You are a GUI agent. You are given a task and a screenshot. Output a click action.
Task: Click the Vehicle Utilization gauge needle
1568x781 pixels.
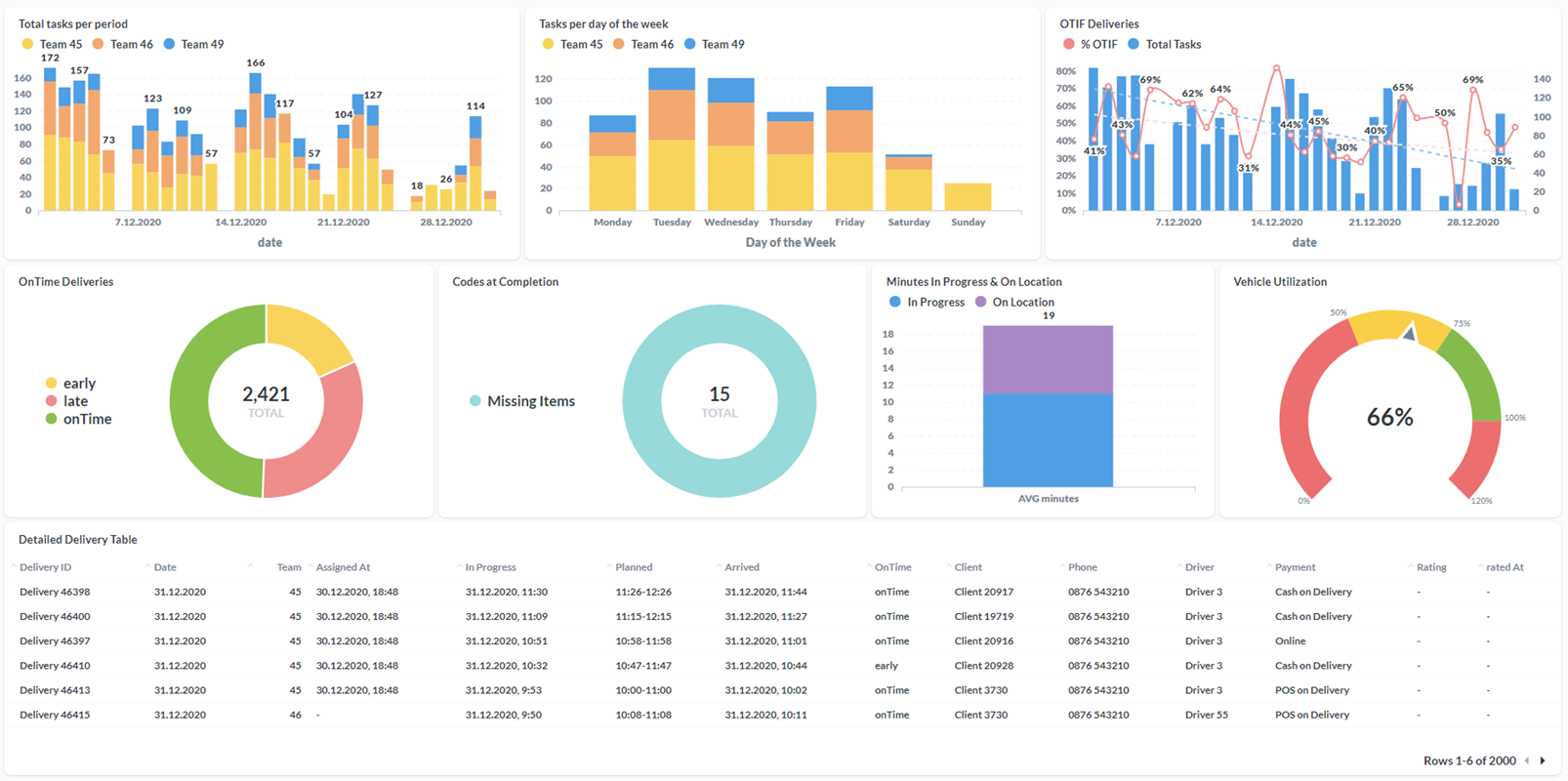[x=1409, y=334]
